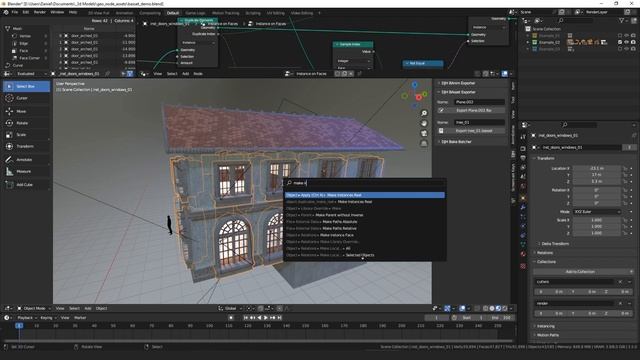Viewport: 640px width, 360px height.
Task: Select the Add Cube tool
Action: pos(27,184)
